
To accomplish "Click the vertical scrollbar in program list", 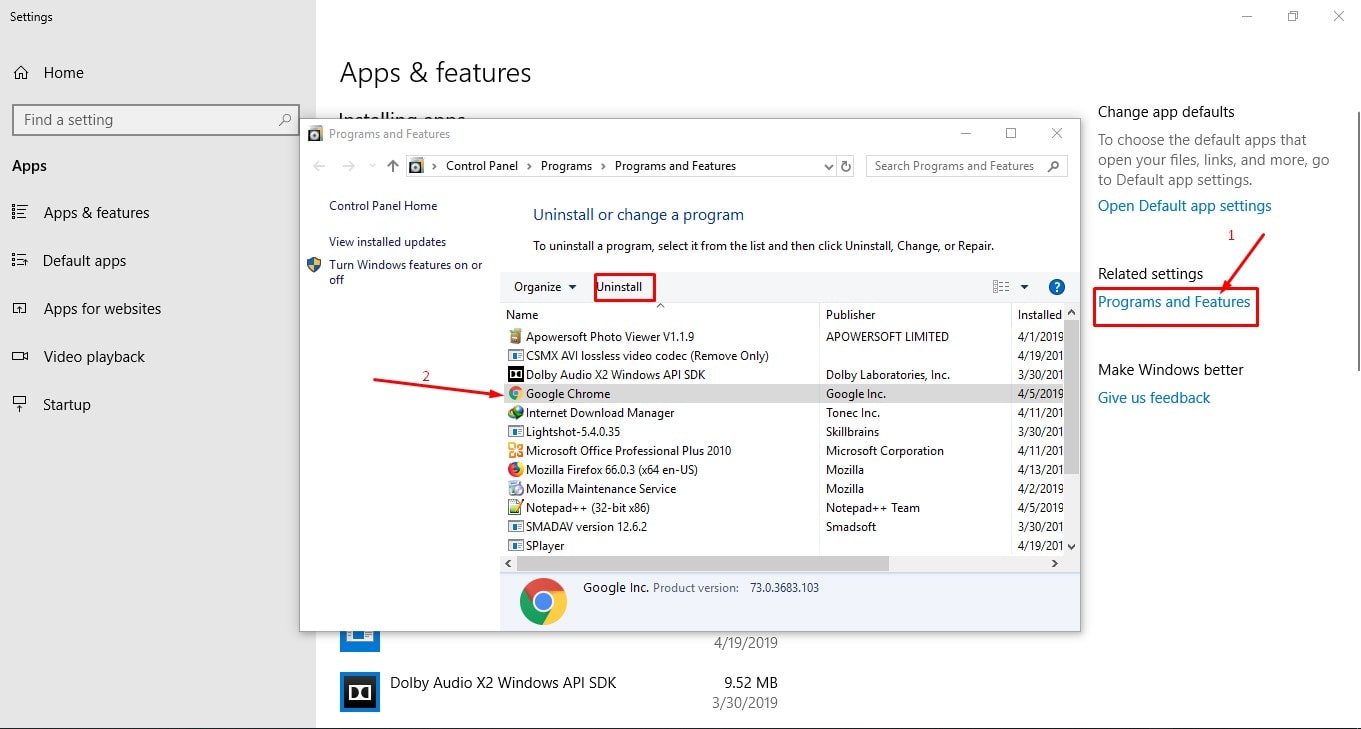I will [x=1071, y=396].
